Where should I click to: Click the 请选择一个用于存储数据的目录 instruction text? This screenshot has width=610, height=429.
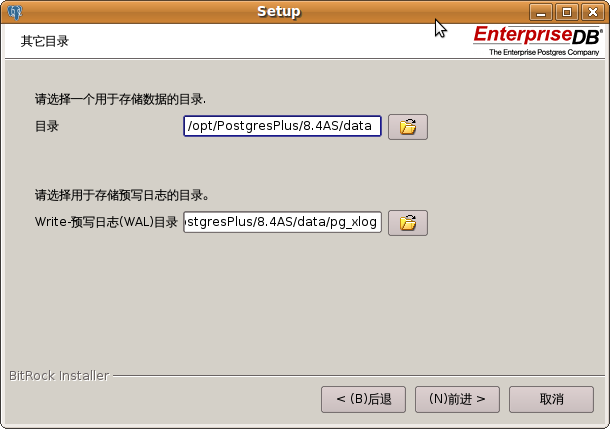(120, 99)
